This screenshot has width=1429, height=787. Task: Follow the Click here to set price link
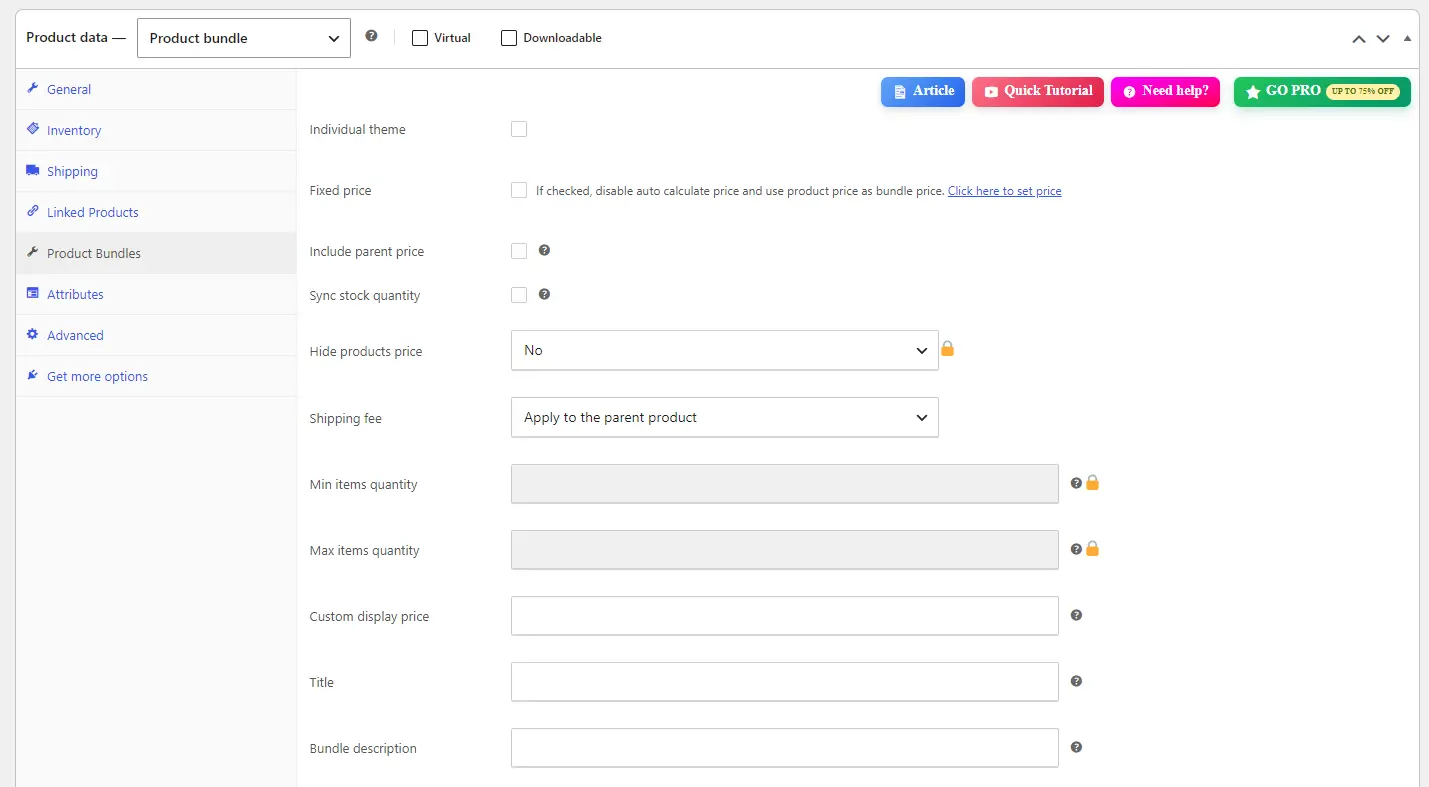(1005, 191)
